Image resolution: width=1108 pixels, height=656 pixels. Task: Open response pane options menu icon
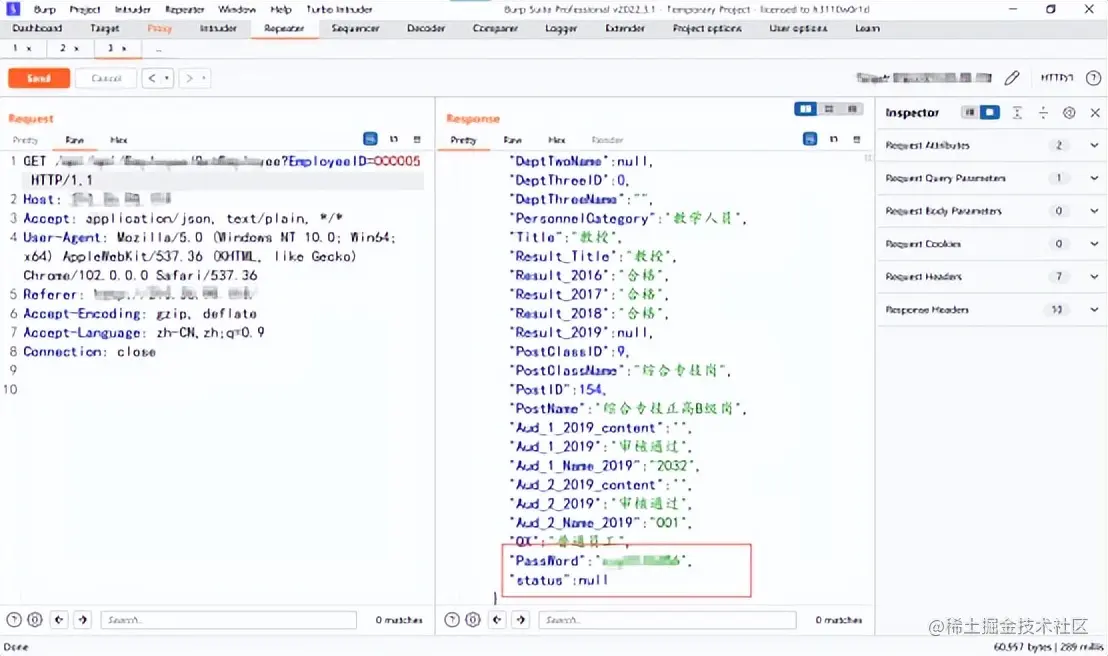(x=856, y=139)
